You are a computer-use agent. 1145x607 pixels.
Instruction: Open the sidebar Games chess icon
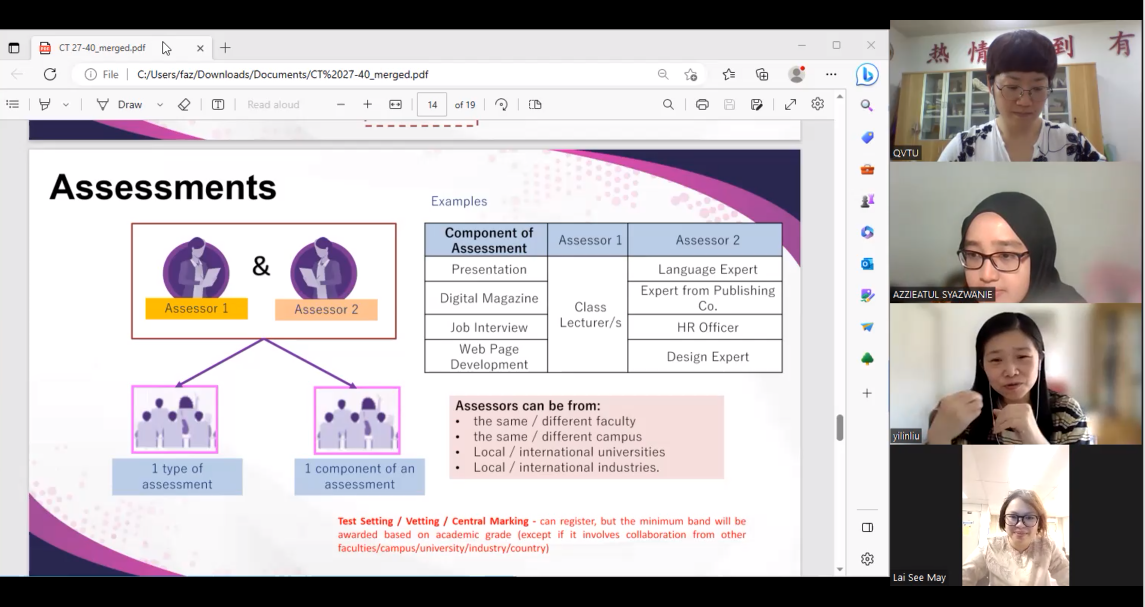pyautogui.click(x=867, y=201)
